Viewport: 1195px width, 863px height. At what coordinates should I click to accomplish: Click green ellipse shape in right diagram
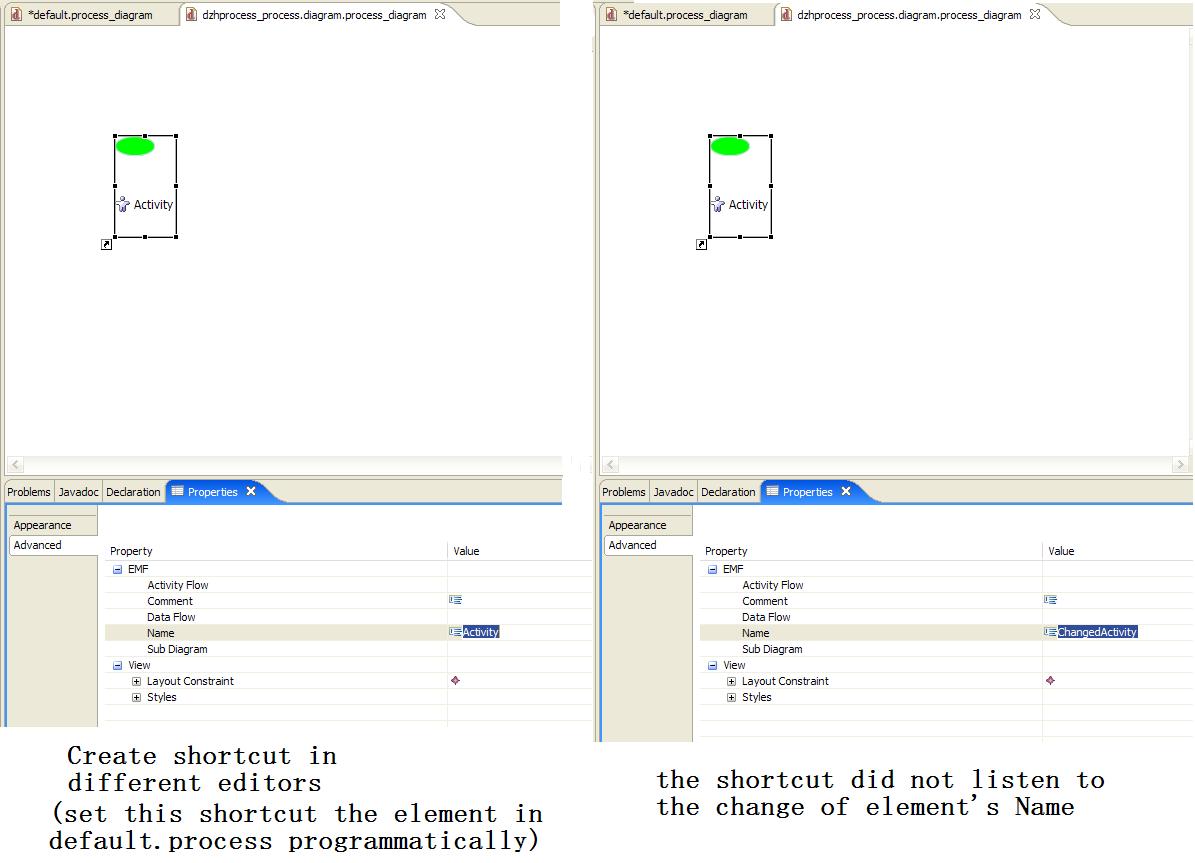coord(730,146)
